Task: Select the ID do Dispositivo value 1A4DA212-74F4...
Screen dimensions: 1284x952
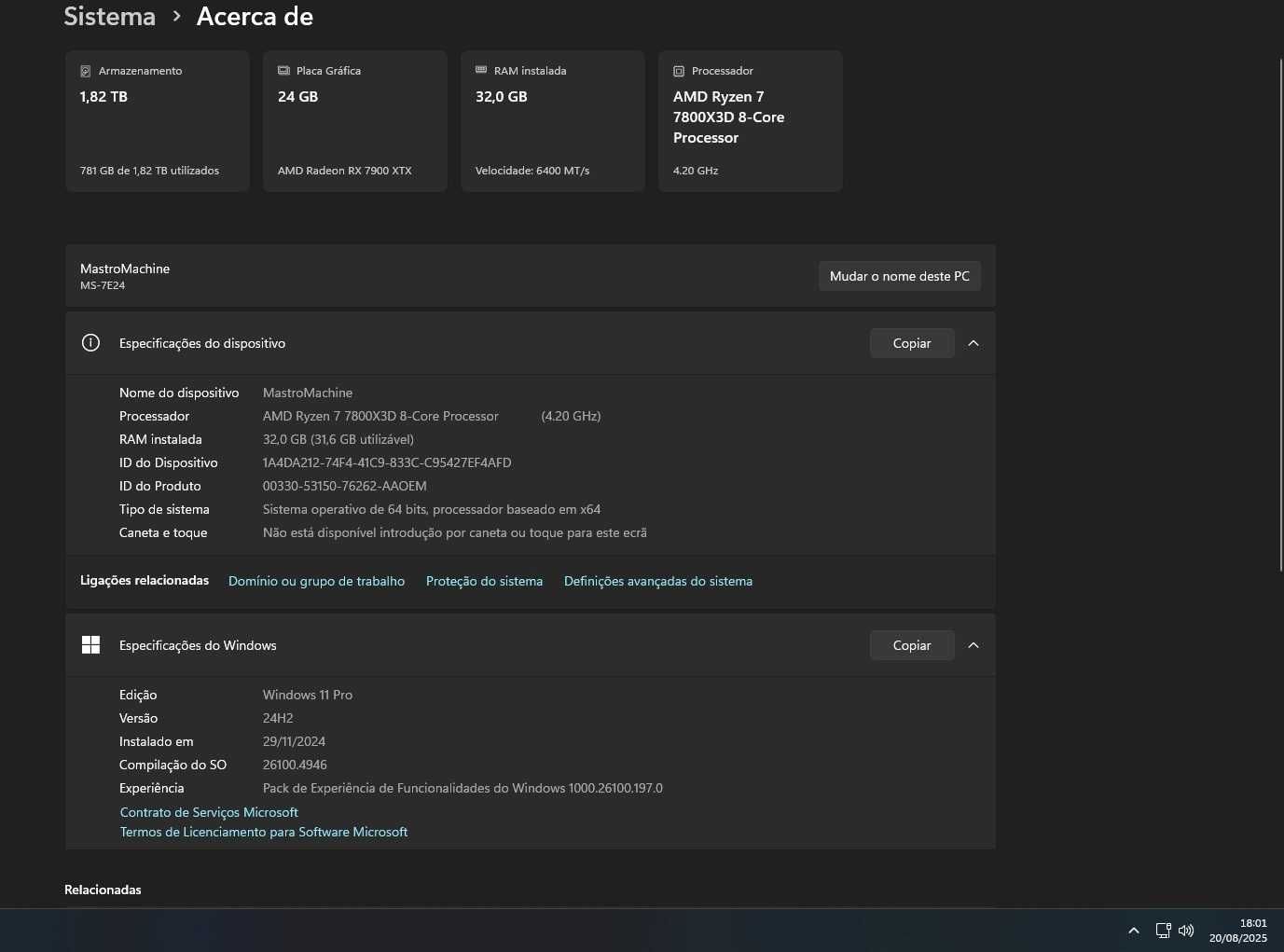Action: [x=387, y=462]
